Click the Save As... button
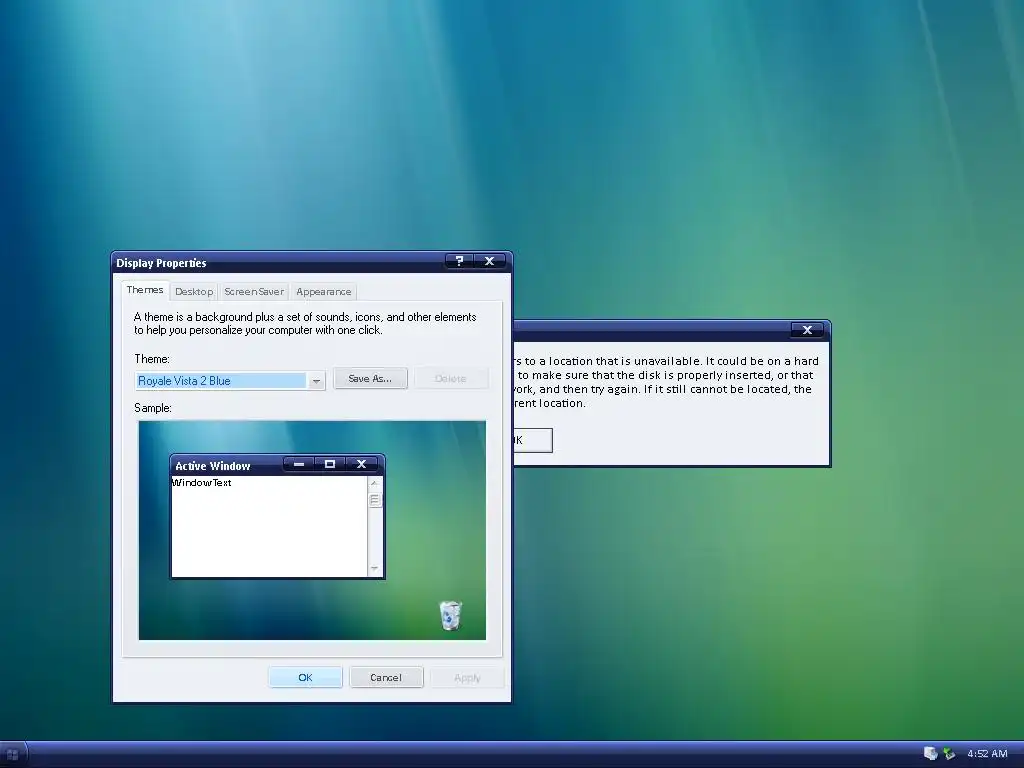The height and width of the screenshot is (768, 1024). (370, 379)
